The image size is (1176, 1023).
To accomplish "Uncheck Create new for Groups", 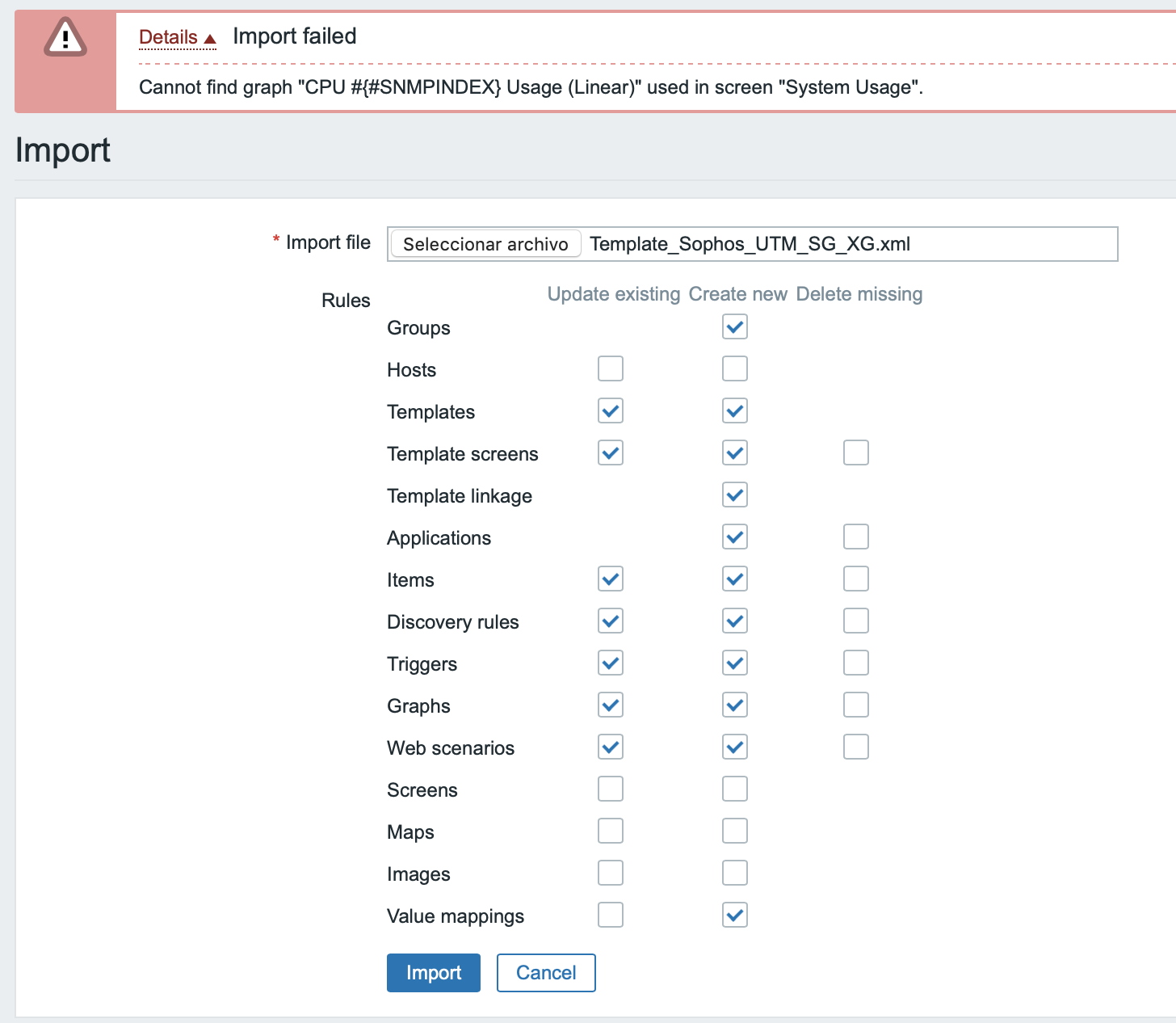I will [x=735, y=327].
